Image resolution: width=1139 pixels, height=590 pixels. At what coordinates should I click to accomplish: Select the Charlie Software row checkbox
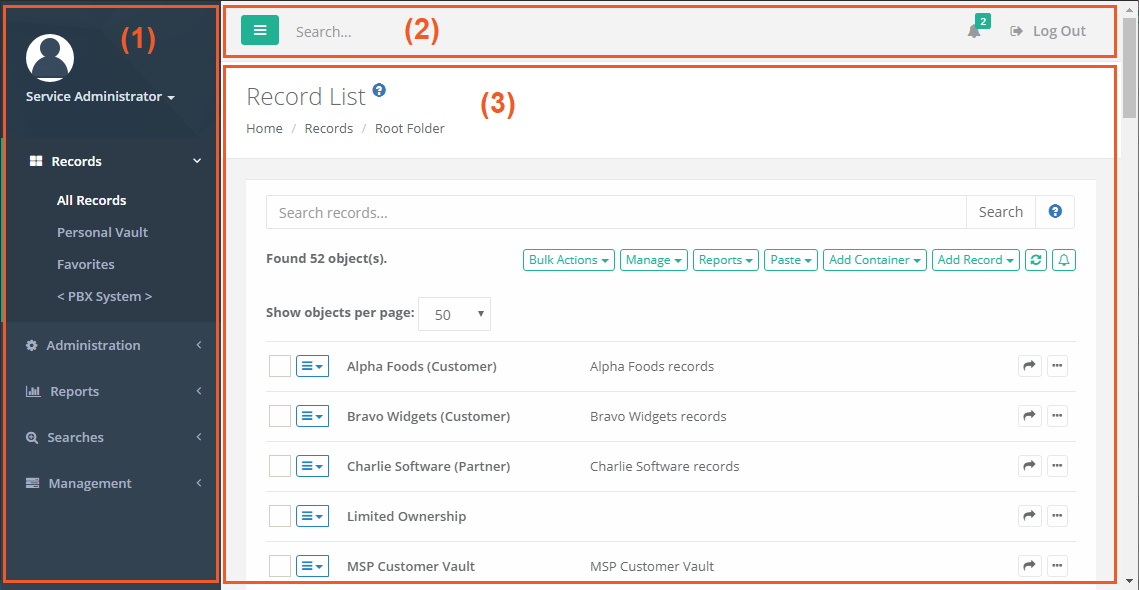279,466
